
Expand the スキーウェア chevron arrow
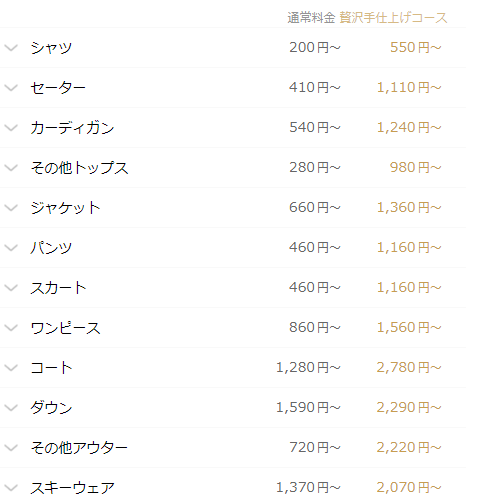(11, 488)
